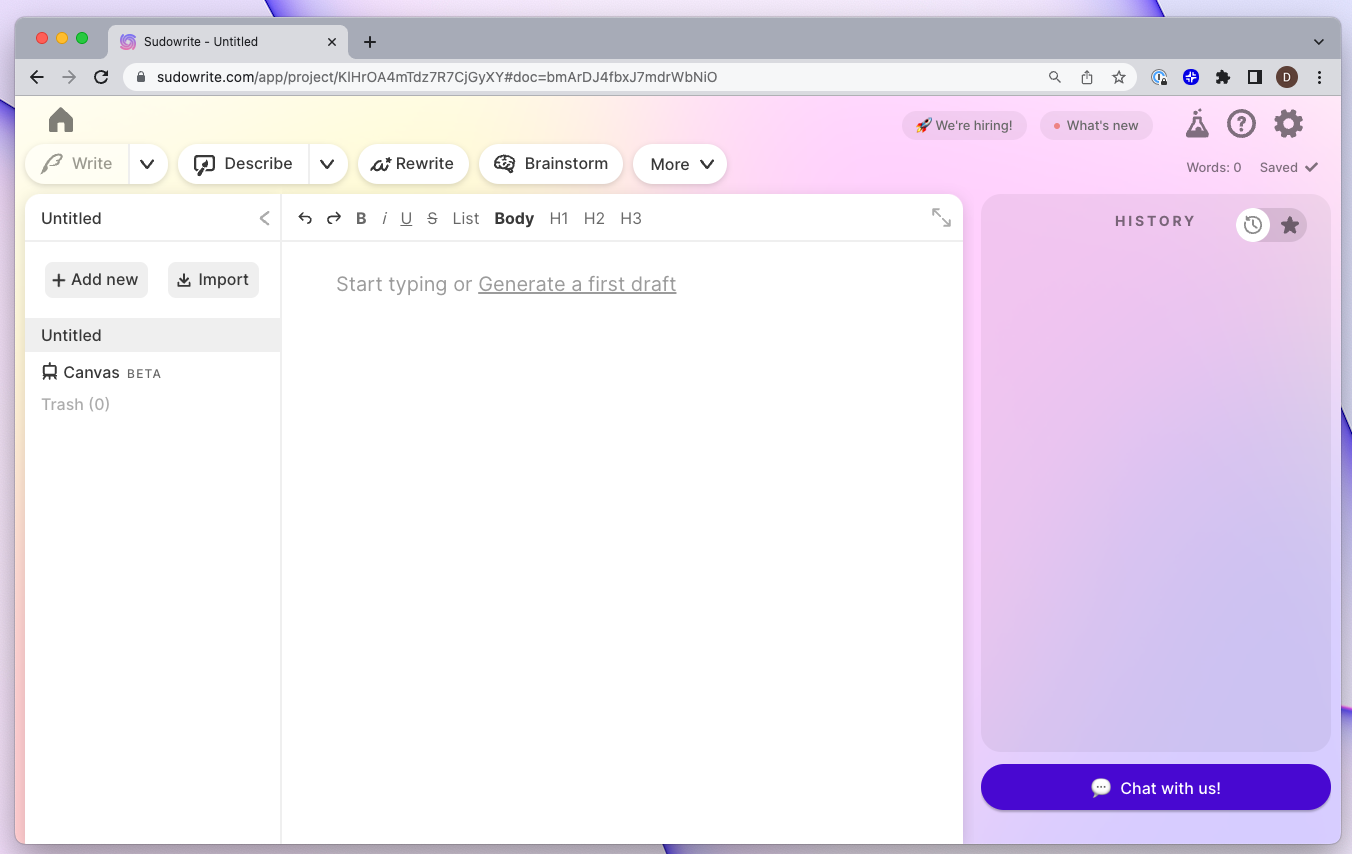Select Body text style
1352x854 pixels.
pyautogui.click(x=514, y=218)
